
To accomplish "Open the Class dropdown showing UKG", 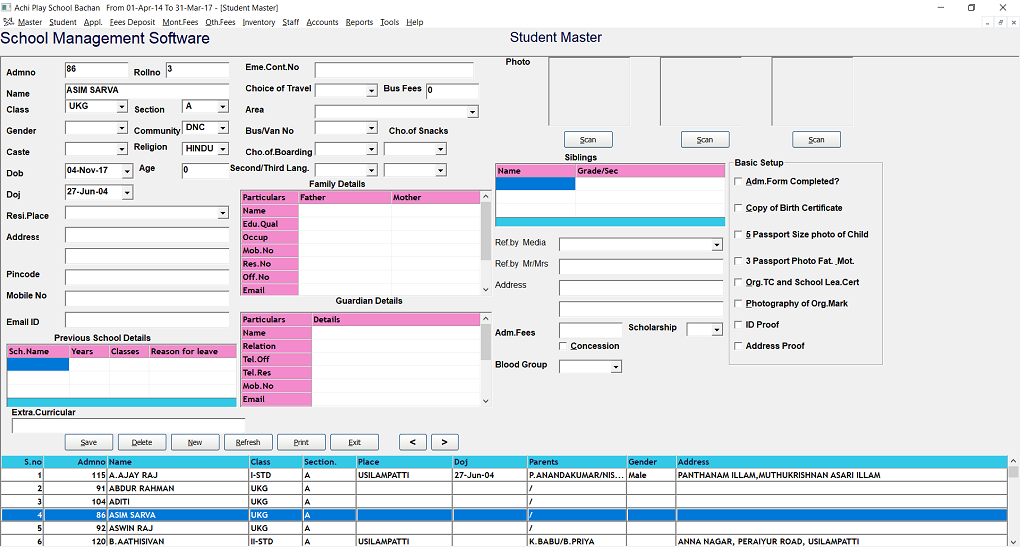I will [121, 107].
